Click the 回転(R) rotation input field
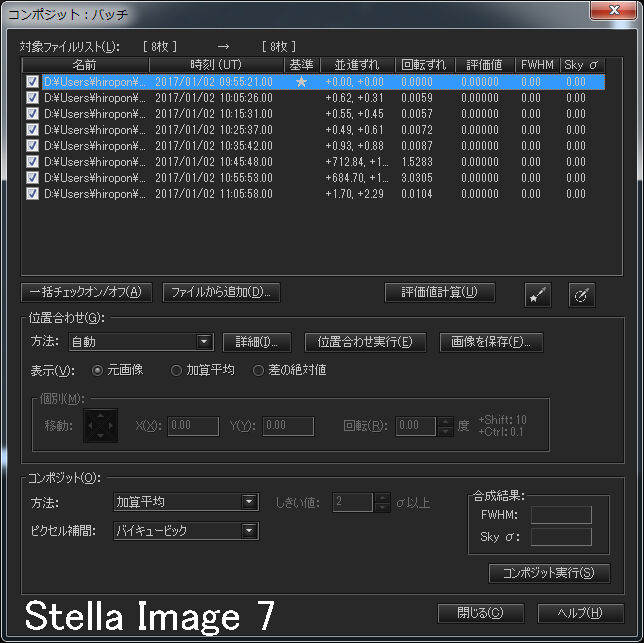 coord(416,426)
